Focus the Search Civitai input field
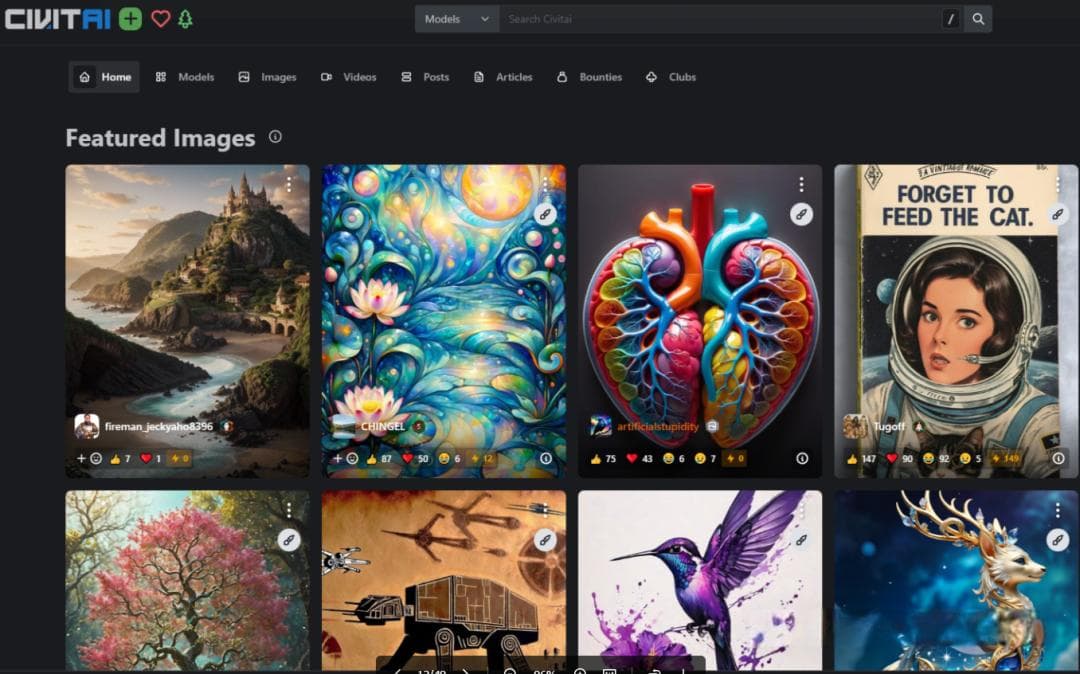The width and height of the screenshot is (1080, 674). tap(720, 19)
